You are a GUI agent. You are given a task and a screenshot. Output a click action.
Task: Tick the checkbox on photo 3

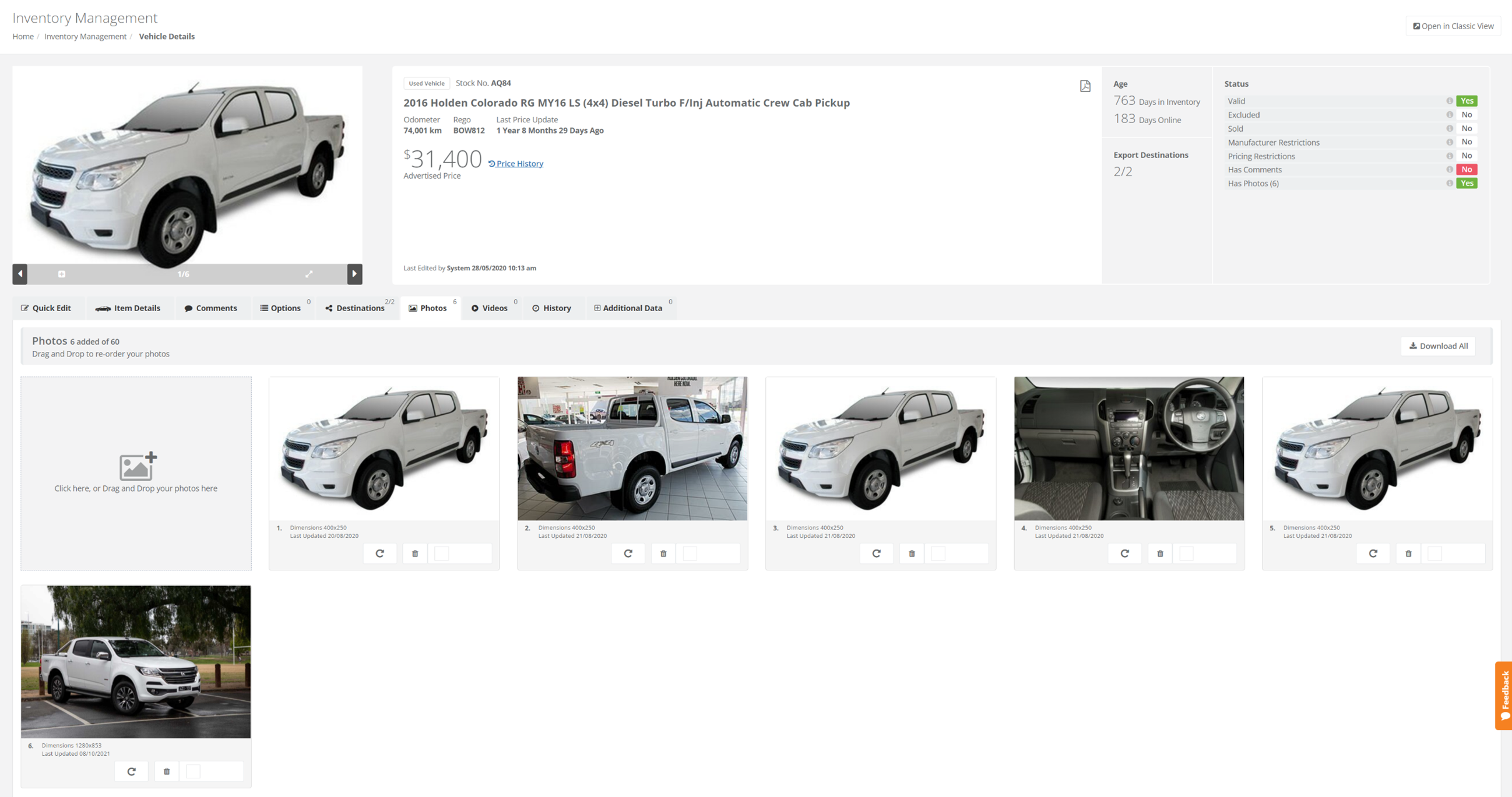[938, 553]
